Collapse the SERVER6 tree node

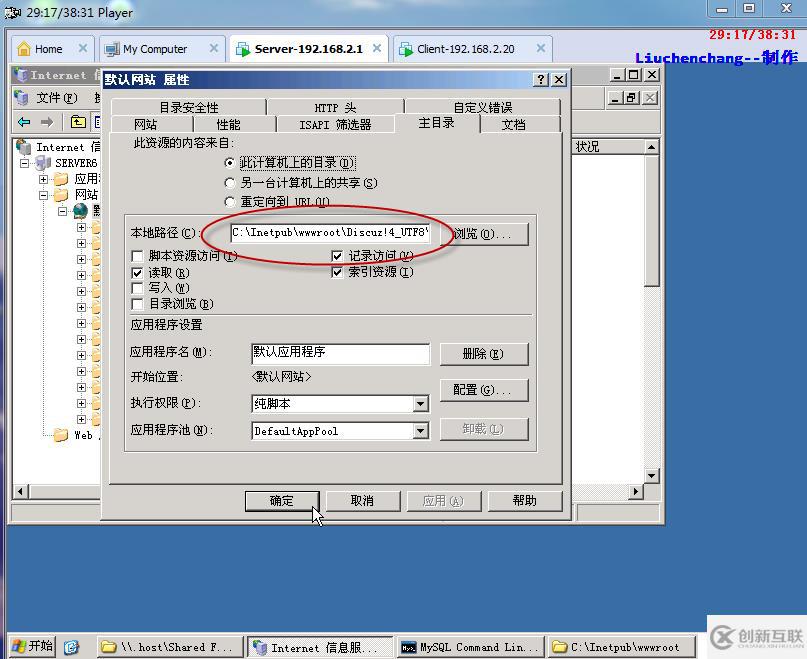coord(24,163)
